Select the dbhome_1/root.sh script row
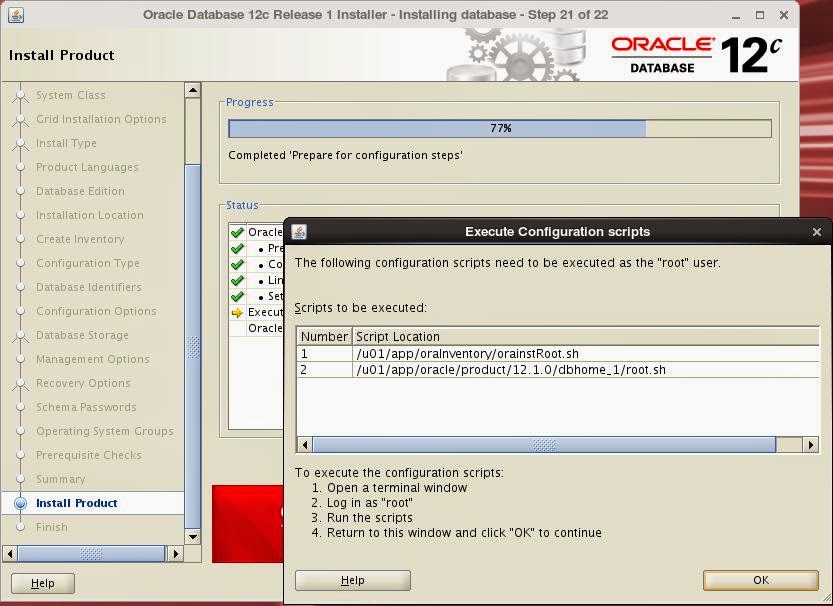This screenshot has height=606, width=833. click(558, 370)
